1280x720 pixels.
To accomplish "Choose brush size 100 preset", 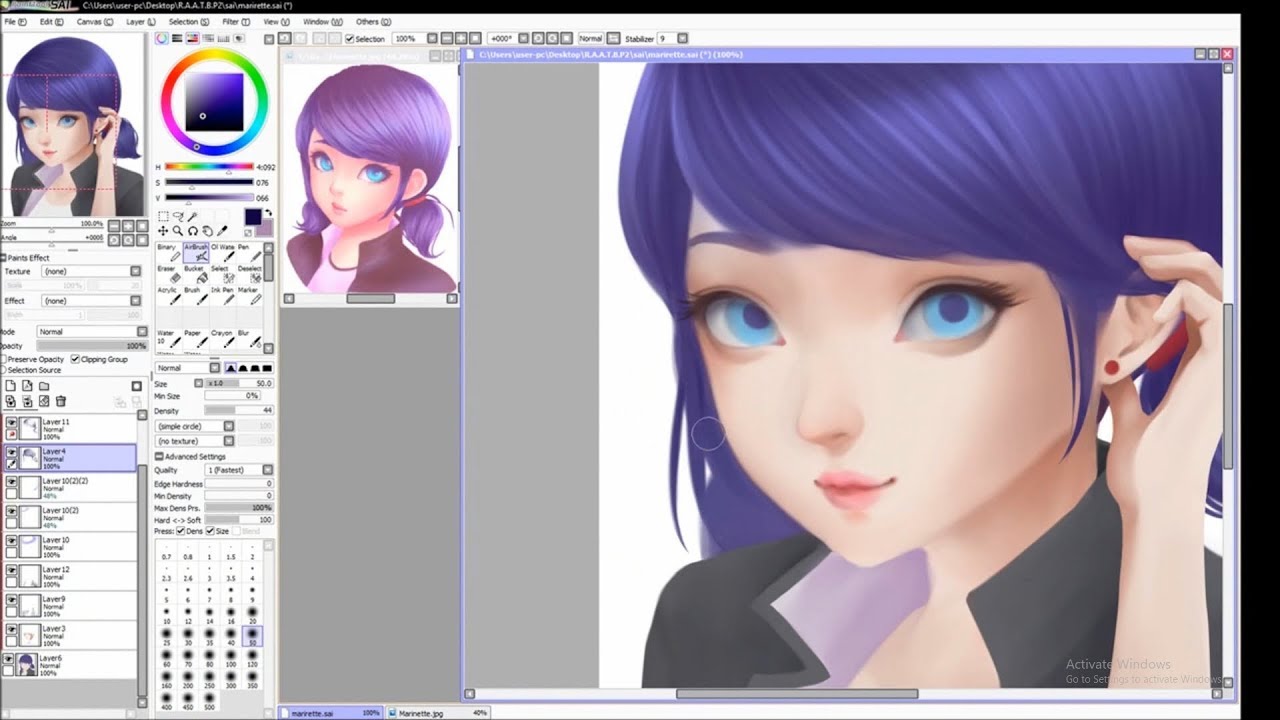I will 231,656.
